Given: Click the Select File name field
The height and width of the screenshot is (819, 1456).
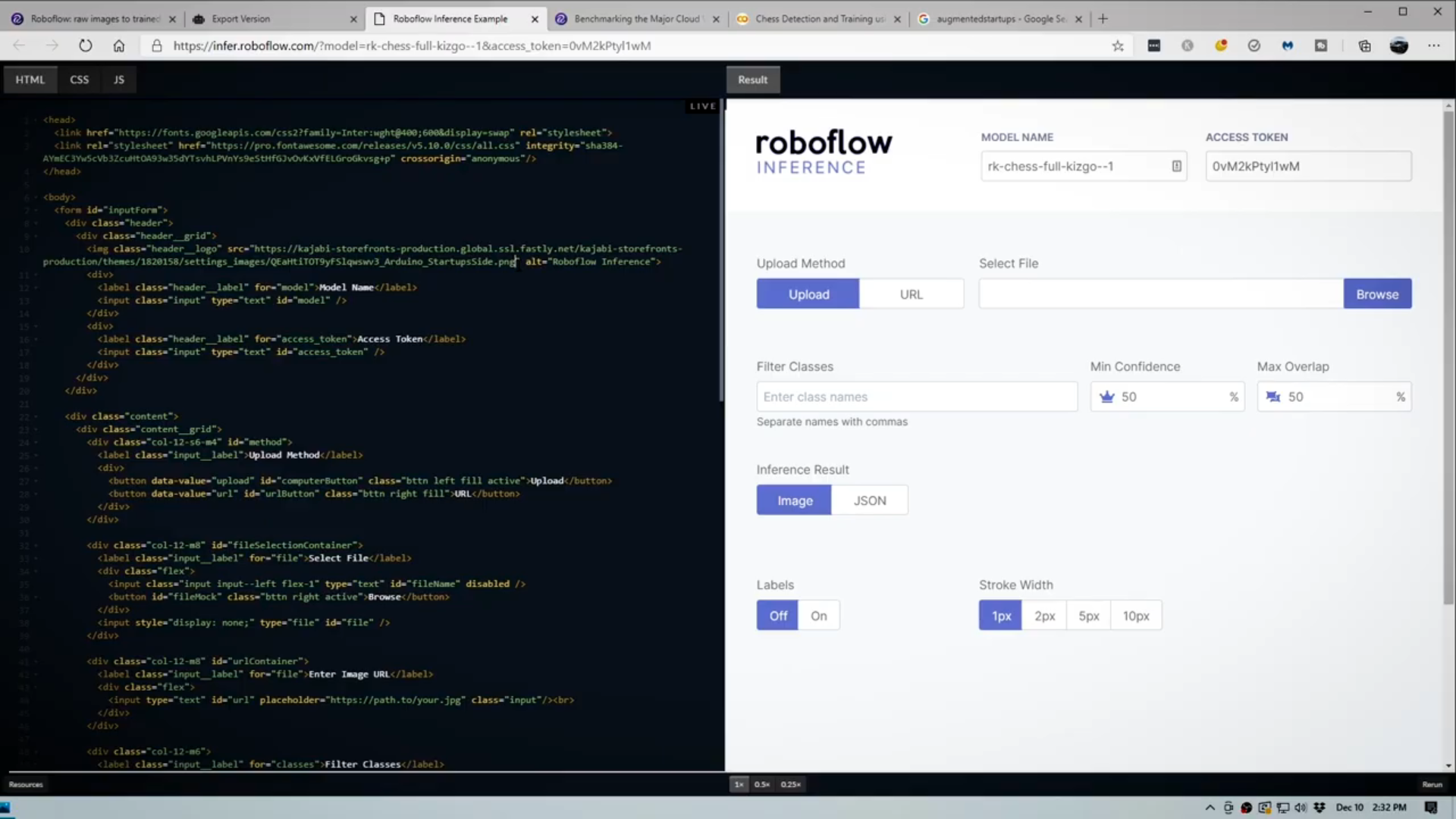Looking at the screenshot, I should pos(1161,294).
